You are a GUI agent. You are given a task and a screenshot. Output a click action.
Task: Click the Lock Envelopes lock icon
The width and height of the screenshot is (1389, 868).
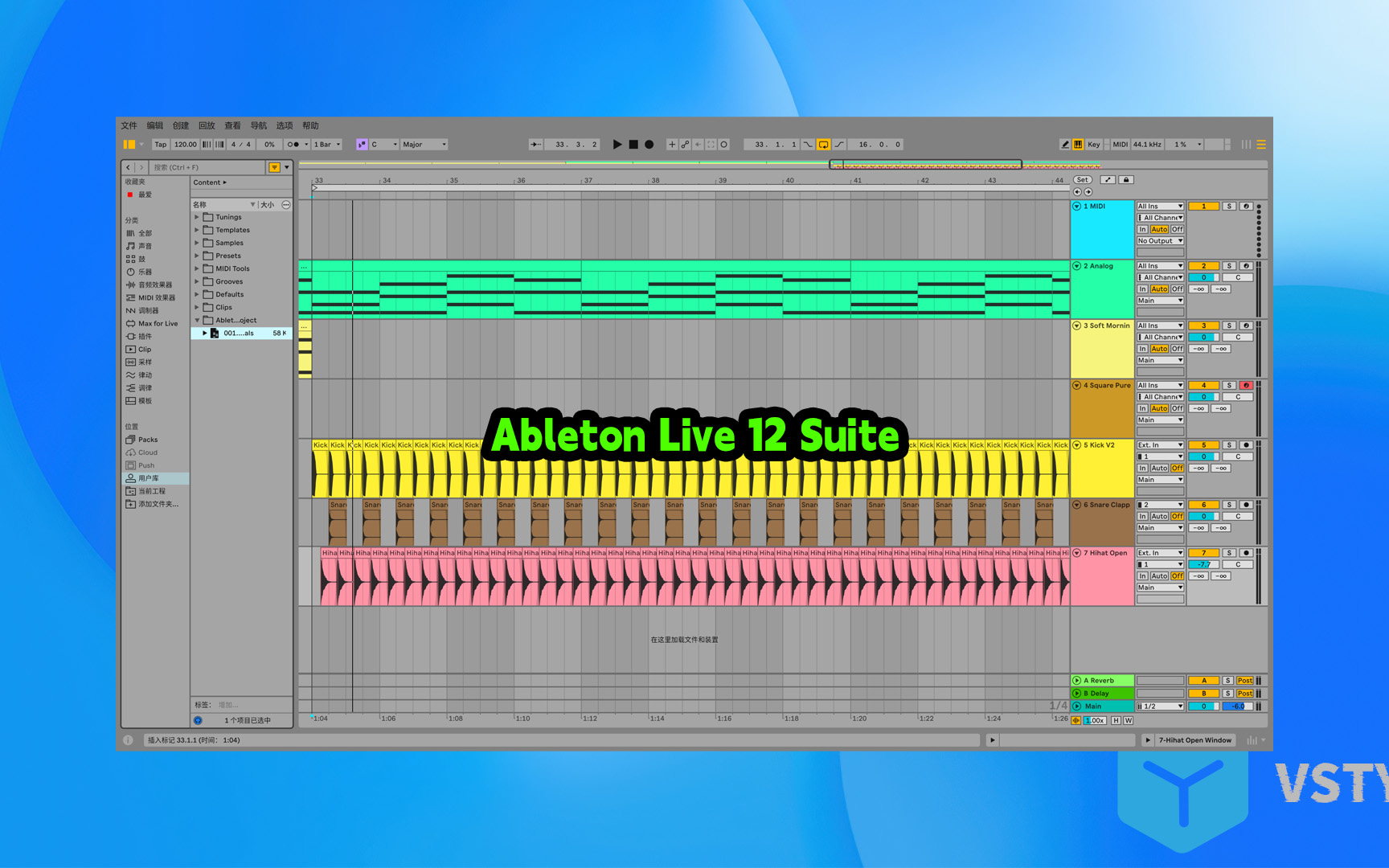[1126, 180]
